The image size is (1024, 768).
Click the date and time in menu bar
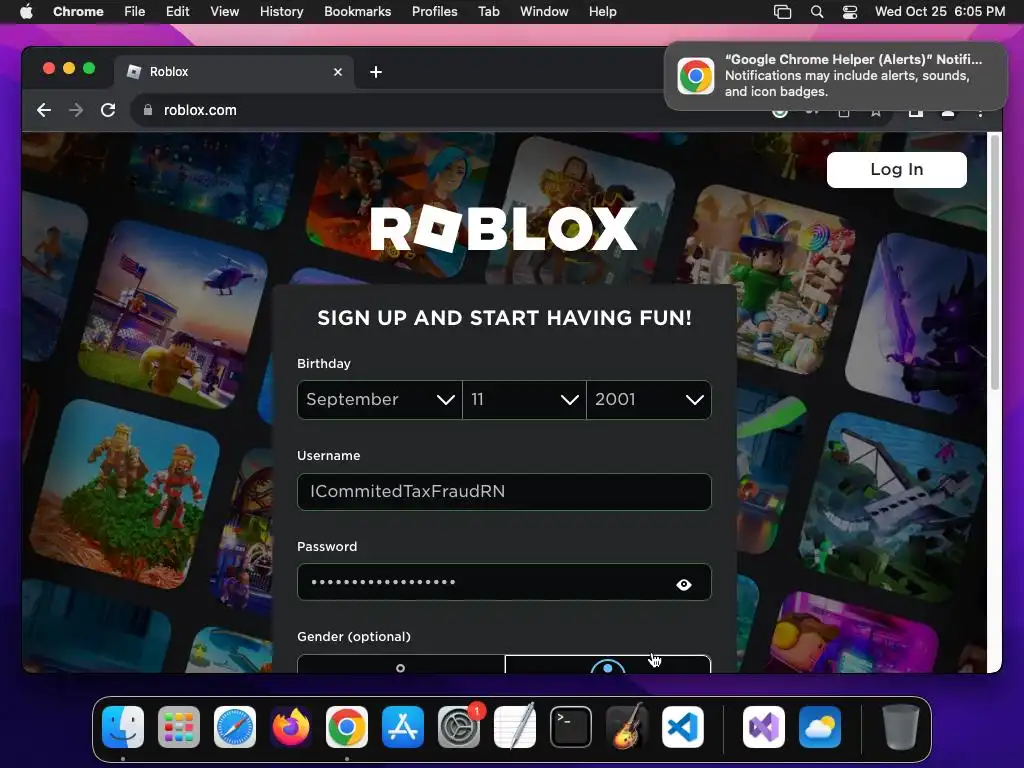(940, 12)
